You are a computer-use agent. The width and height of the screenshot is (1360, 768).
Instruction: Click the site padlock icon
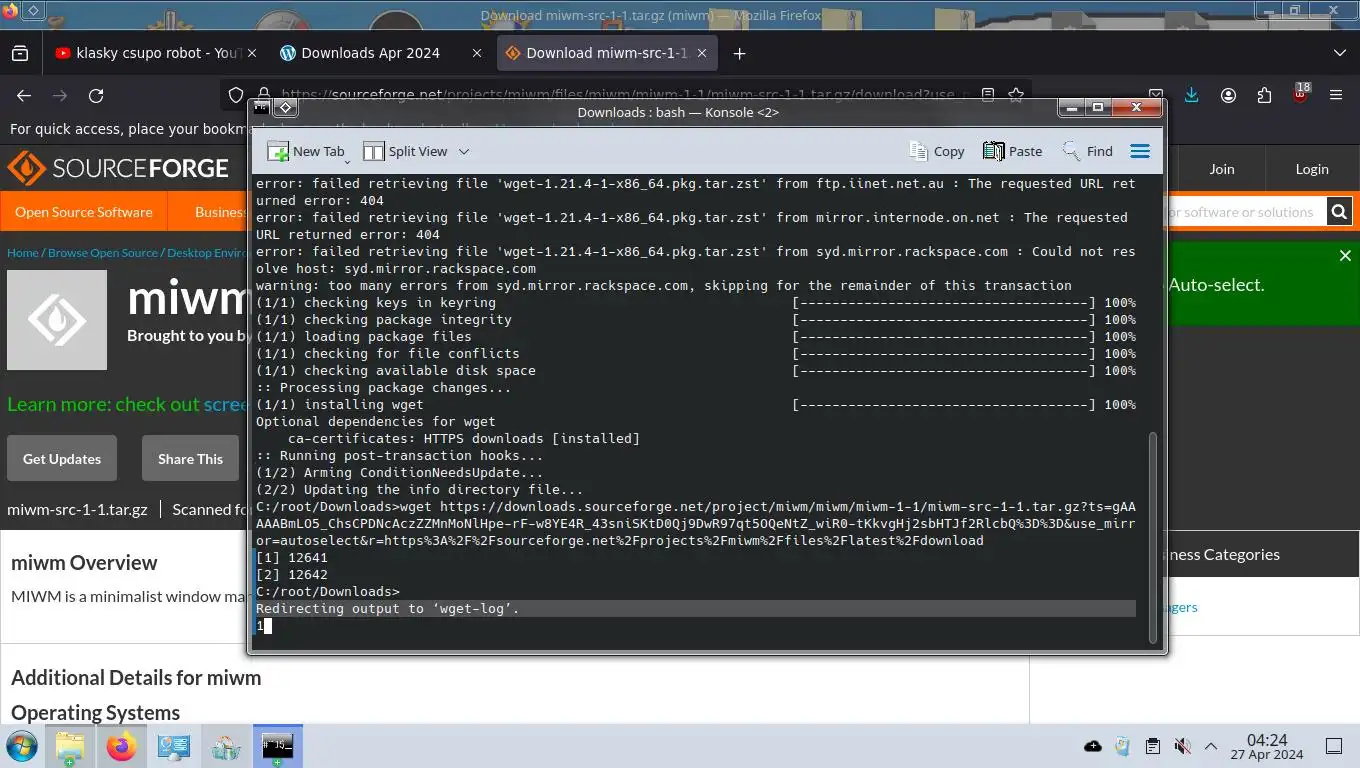tap(262, 93)
